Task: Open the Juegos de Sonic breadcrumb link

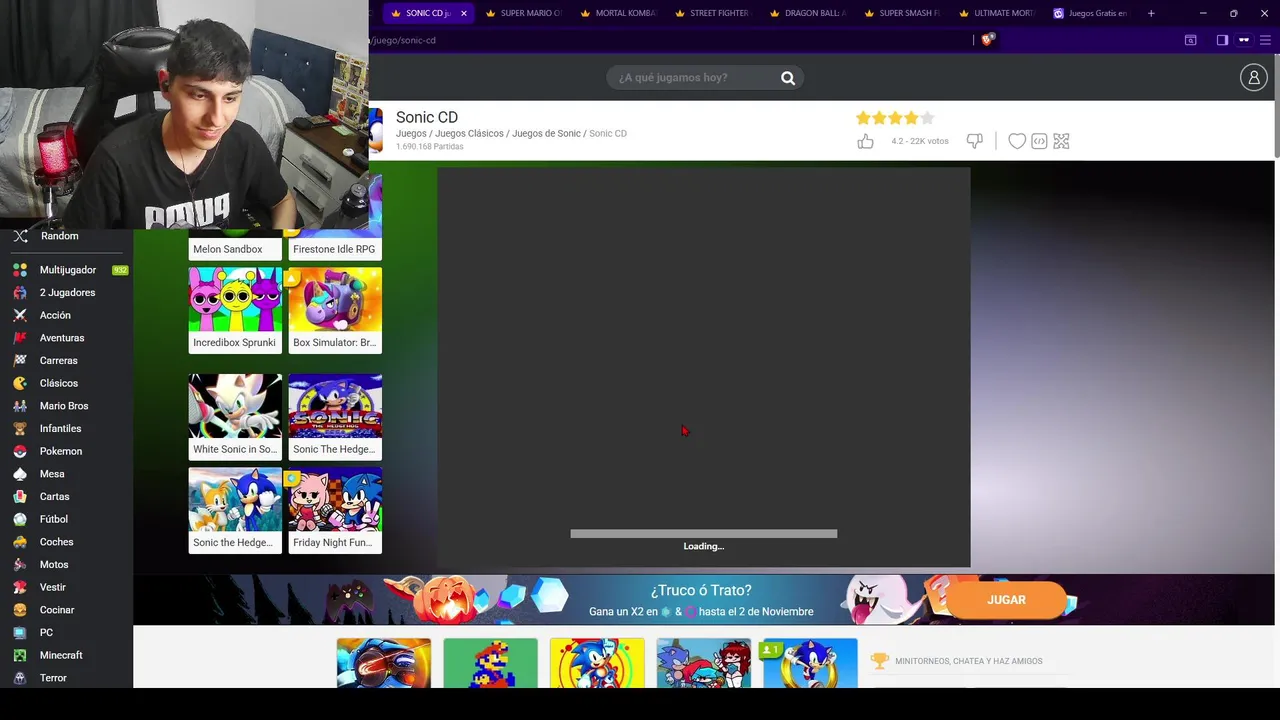Action: tap(546, 133)
